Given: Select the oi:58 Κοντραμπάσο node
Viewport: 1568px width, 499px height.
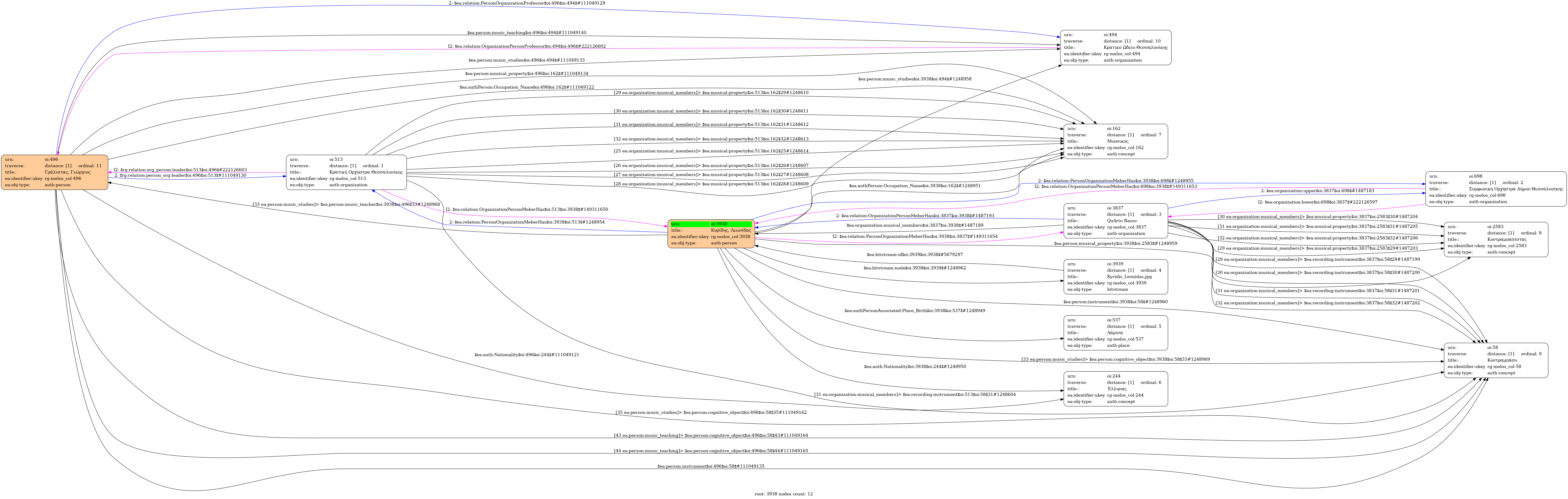Looking at the screenshot, I should [x=1496, y=360].
